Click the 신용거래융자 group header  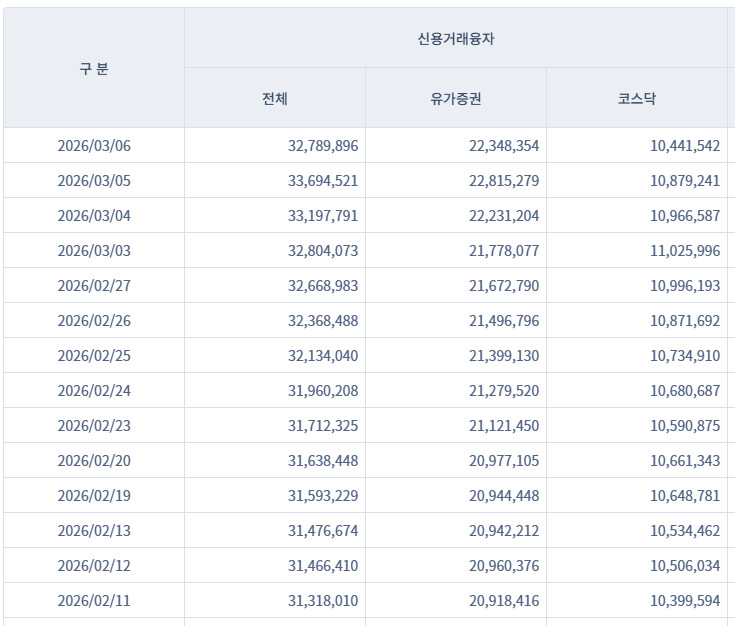[456, 39]
